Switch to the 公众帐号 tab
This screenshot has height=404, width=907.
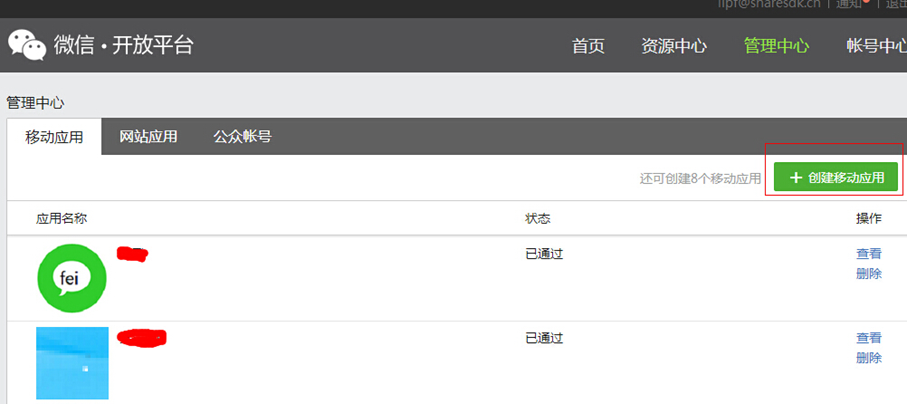242,137
